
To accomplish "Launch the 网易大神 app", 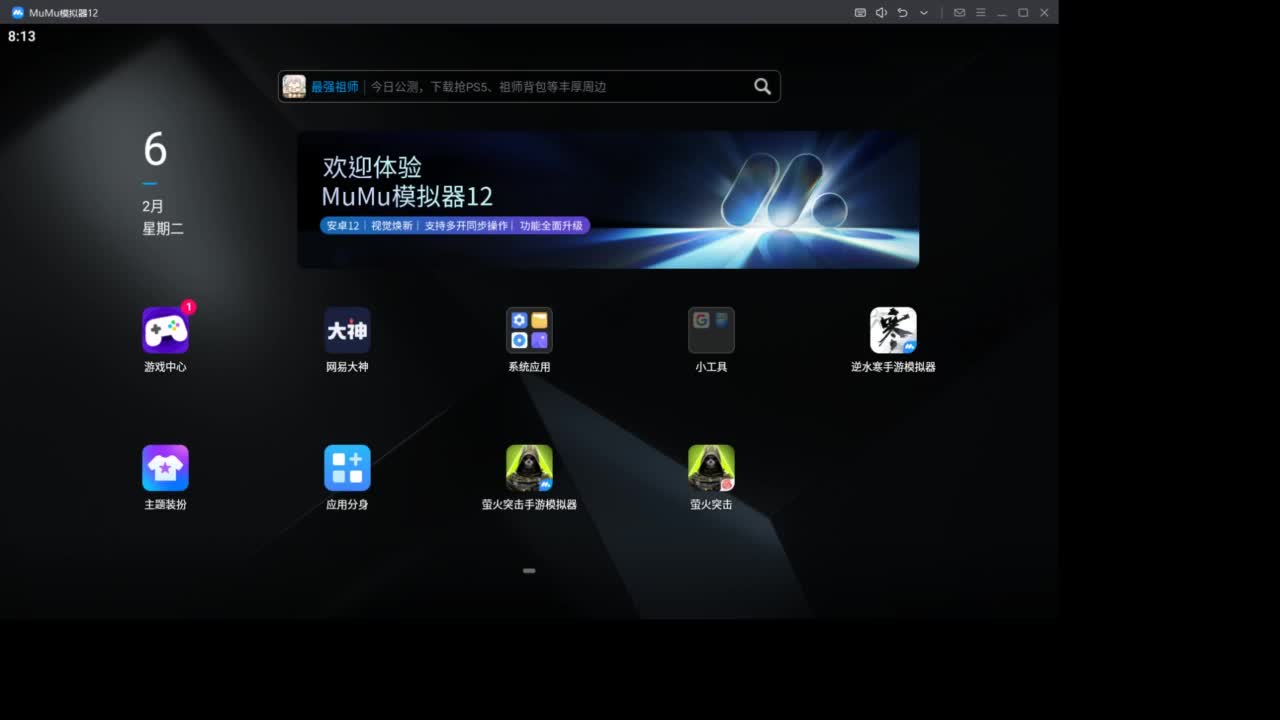I will point(347,330).
